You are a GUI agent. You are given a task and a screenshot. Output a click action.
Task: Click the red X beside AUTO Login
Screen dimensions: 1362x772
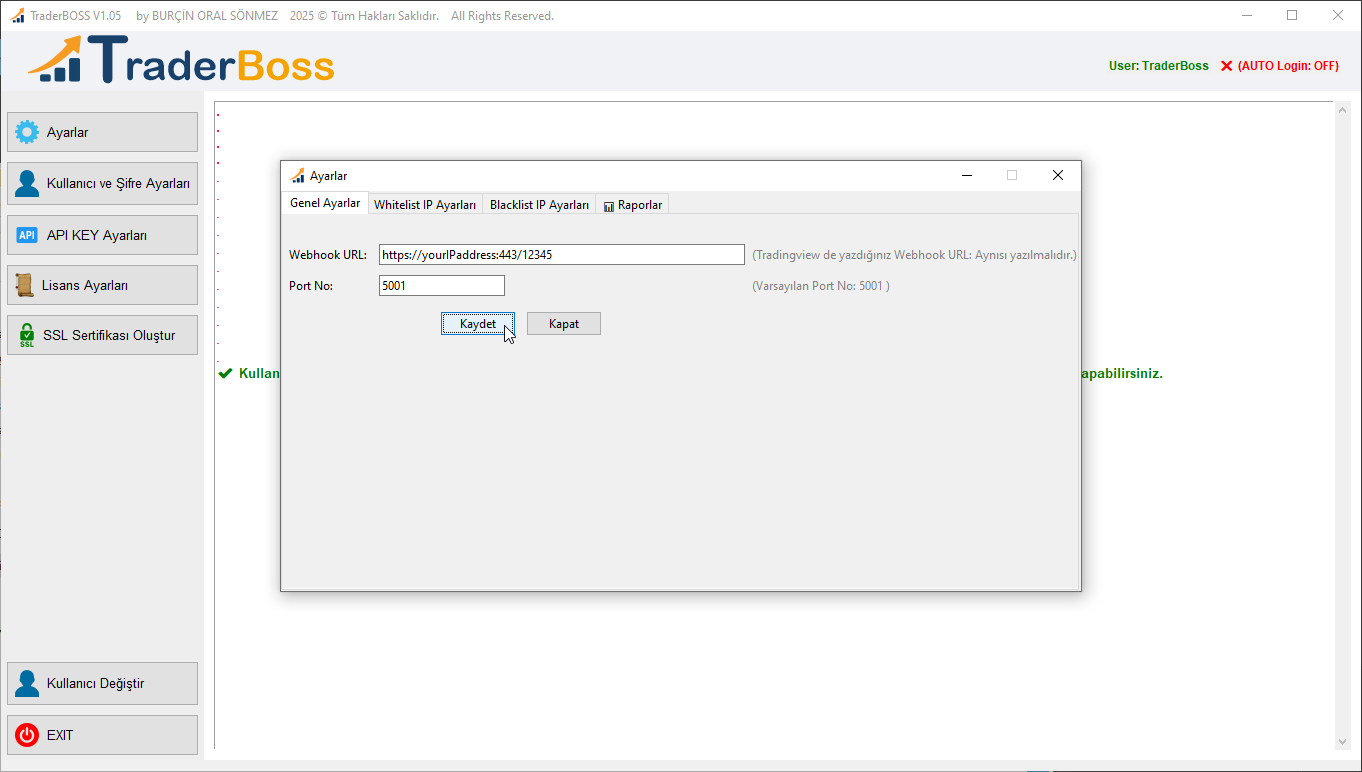point(1226,65)
